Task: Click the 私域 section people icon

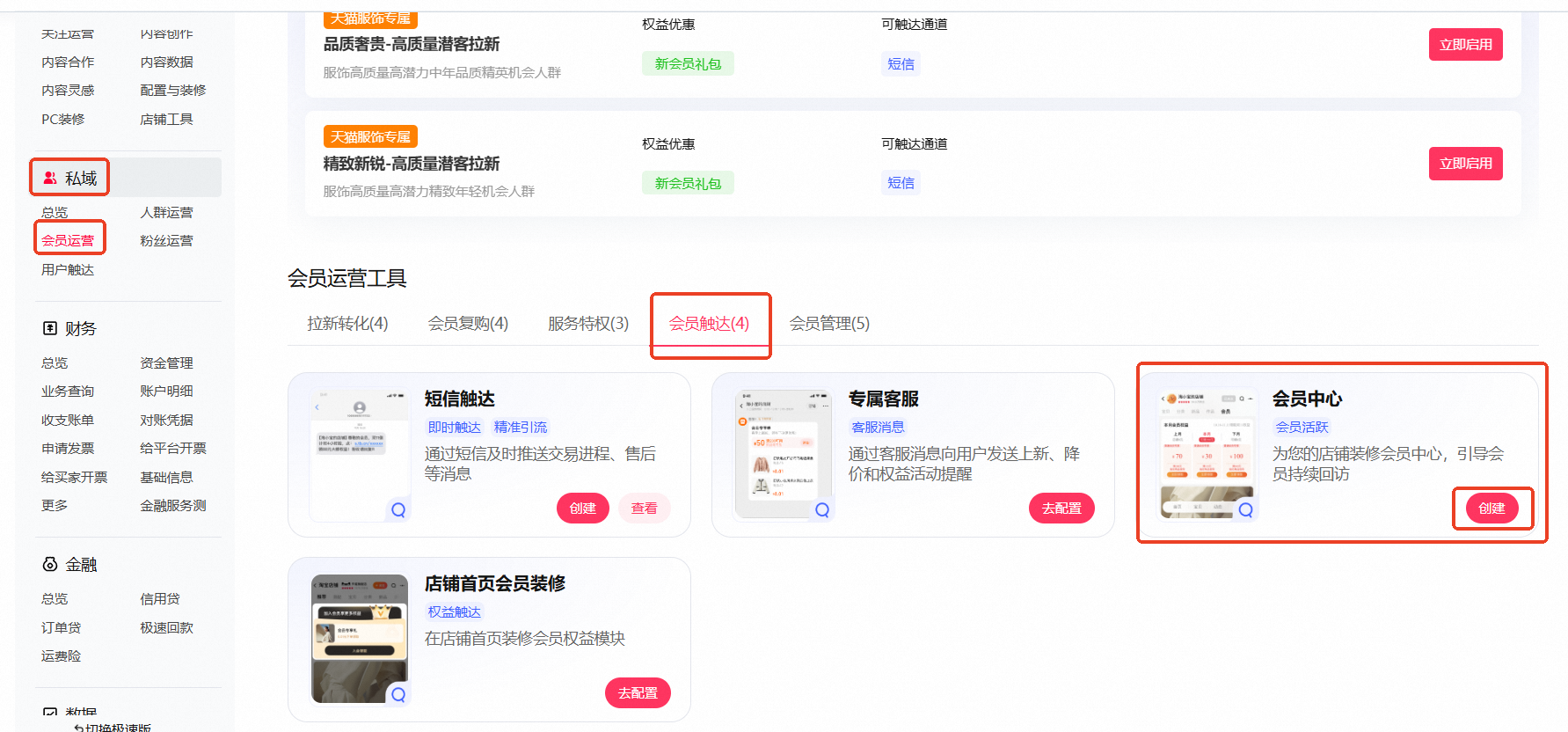Action: click(50, 178)
